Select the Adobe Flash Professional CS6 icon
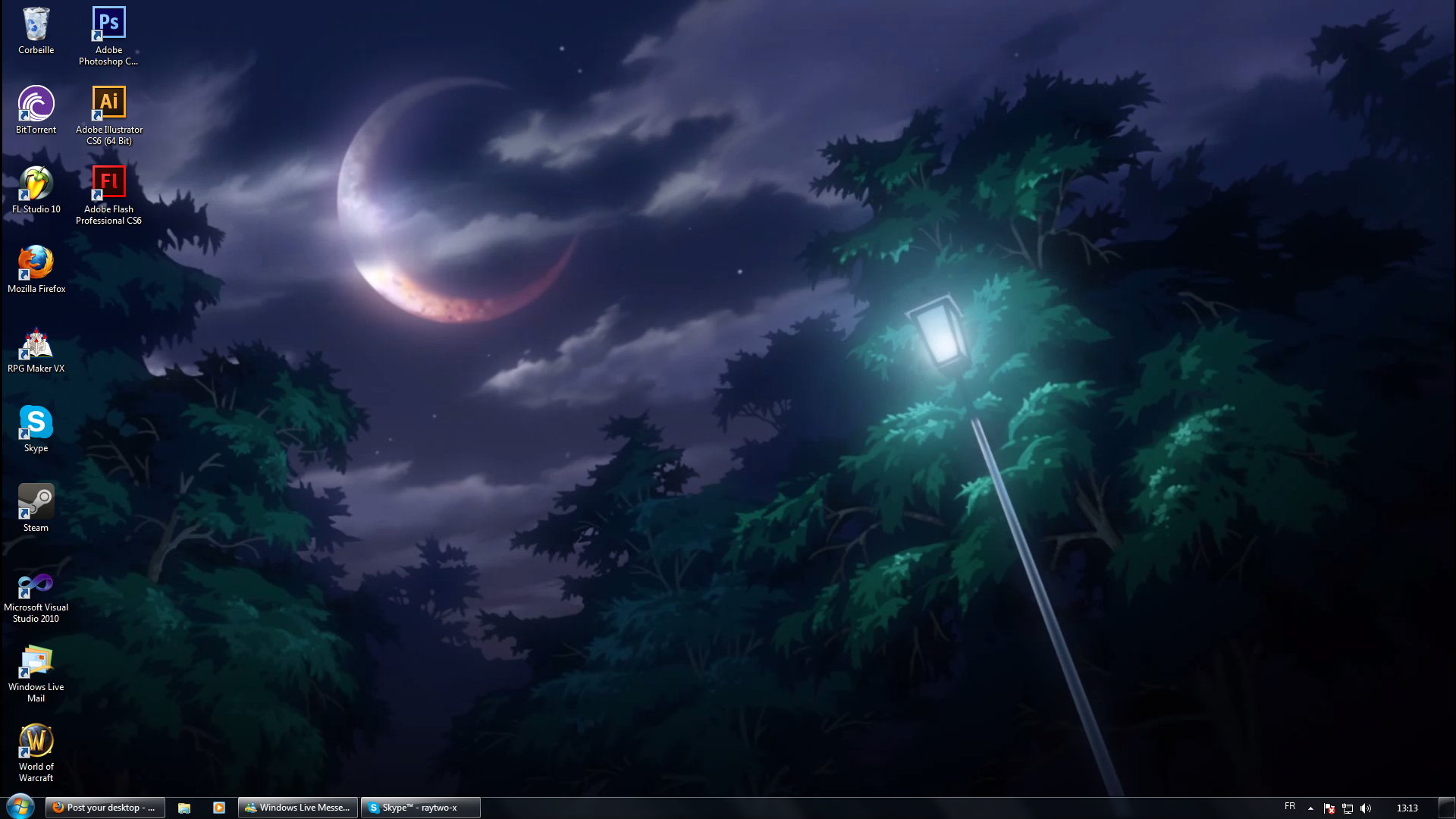Image resolution: width=1456 pixels, height=819 pixels. (x=108, y=183)
